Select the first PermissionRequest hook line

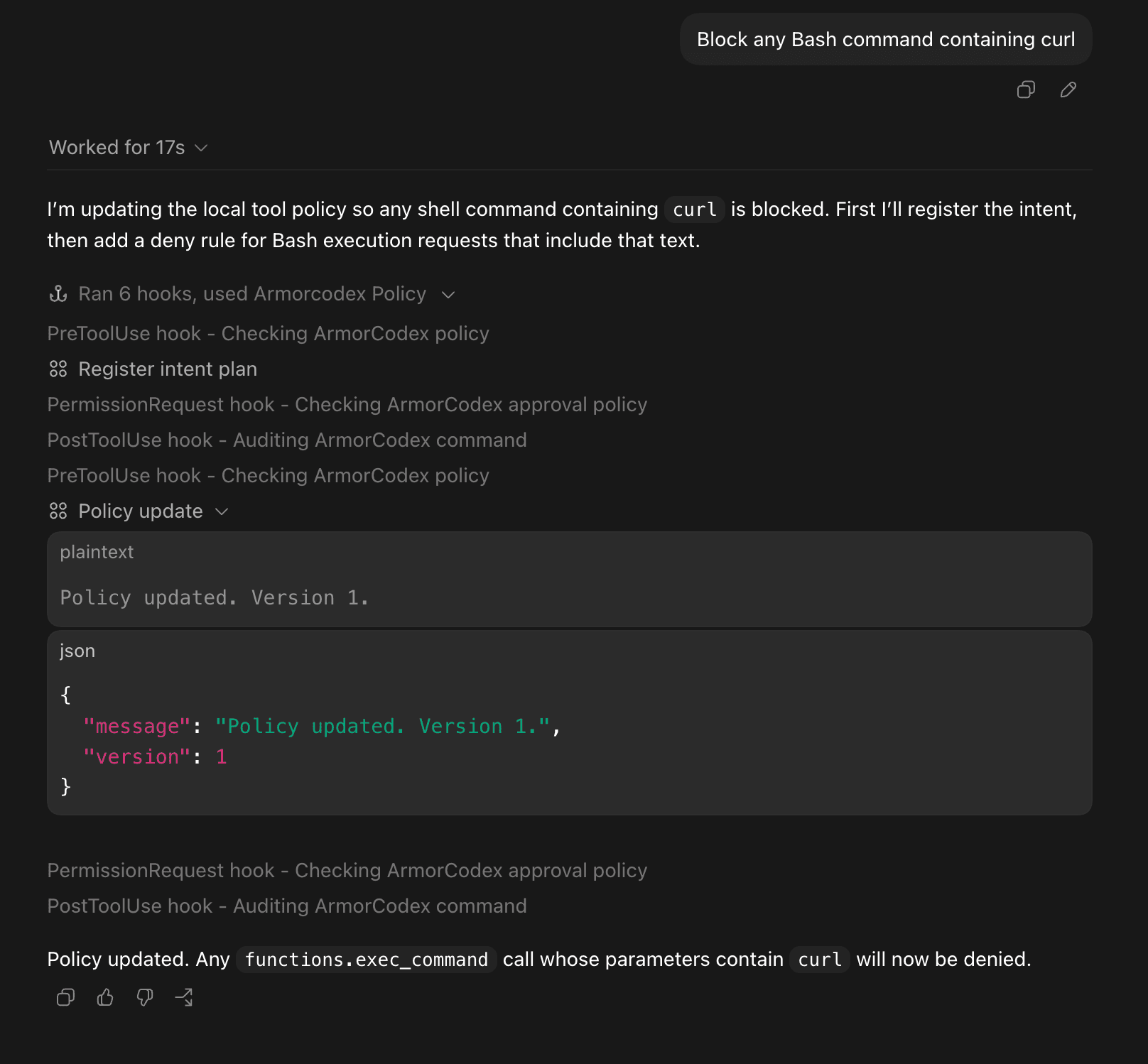(347, 404)
